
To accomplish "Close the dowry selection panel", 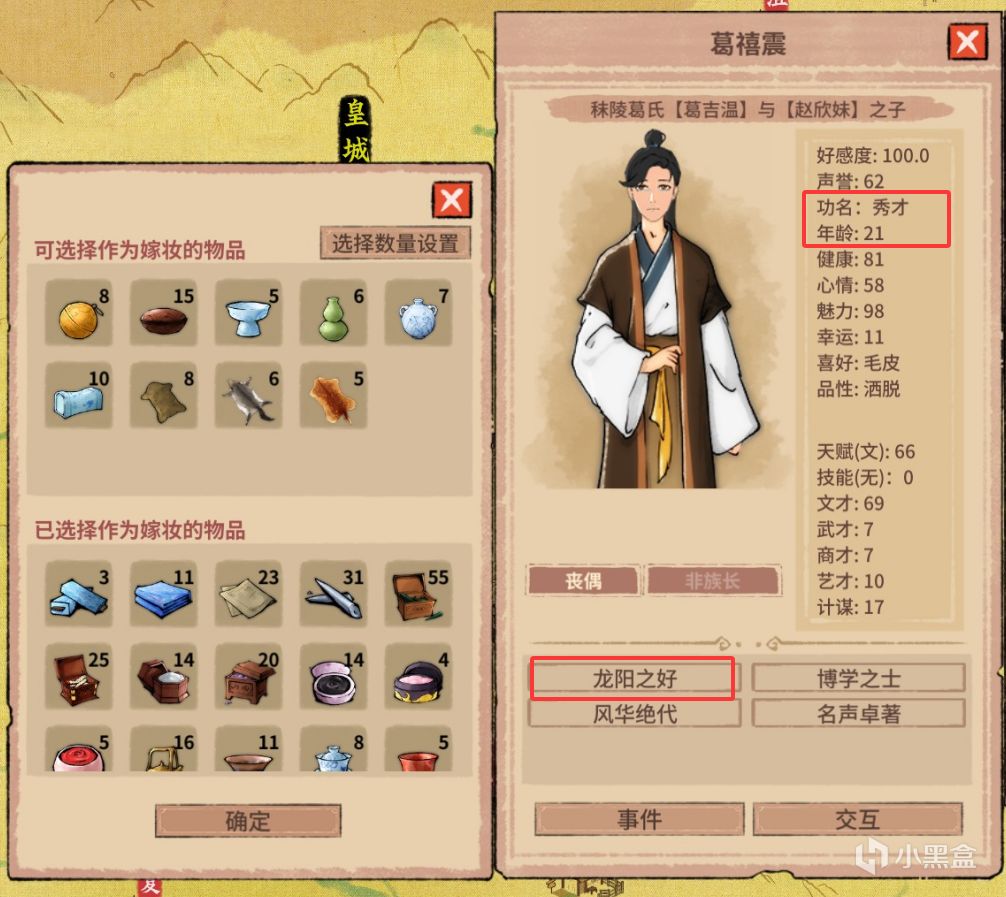I will 452,200.
